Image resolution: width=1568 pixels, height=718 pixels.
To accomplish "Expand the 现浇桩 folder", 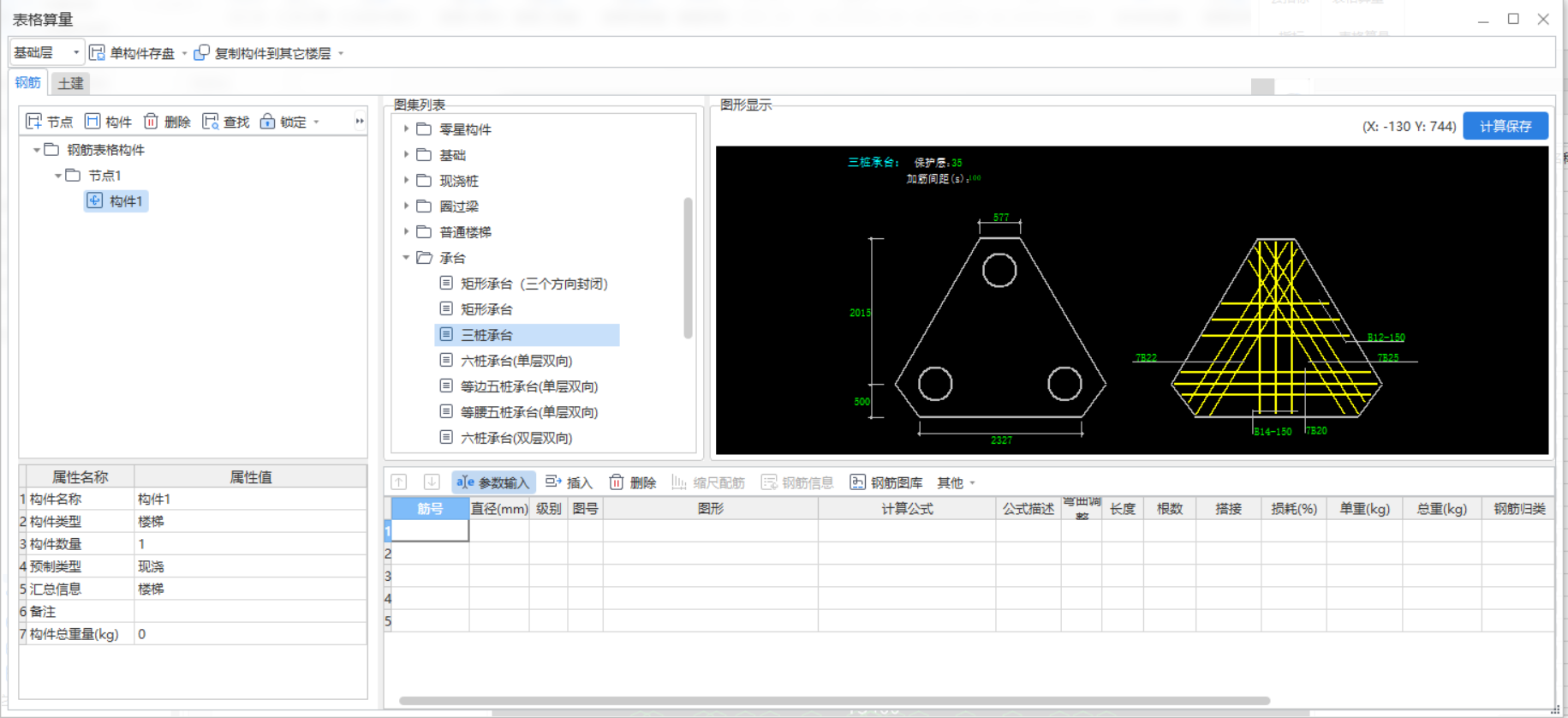I will tap(406, 180).
